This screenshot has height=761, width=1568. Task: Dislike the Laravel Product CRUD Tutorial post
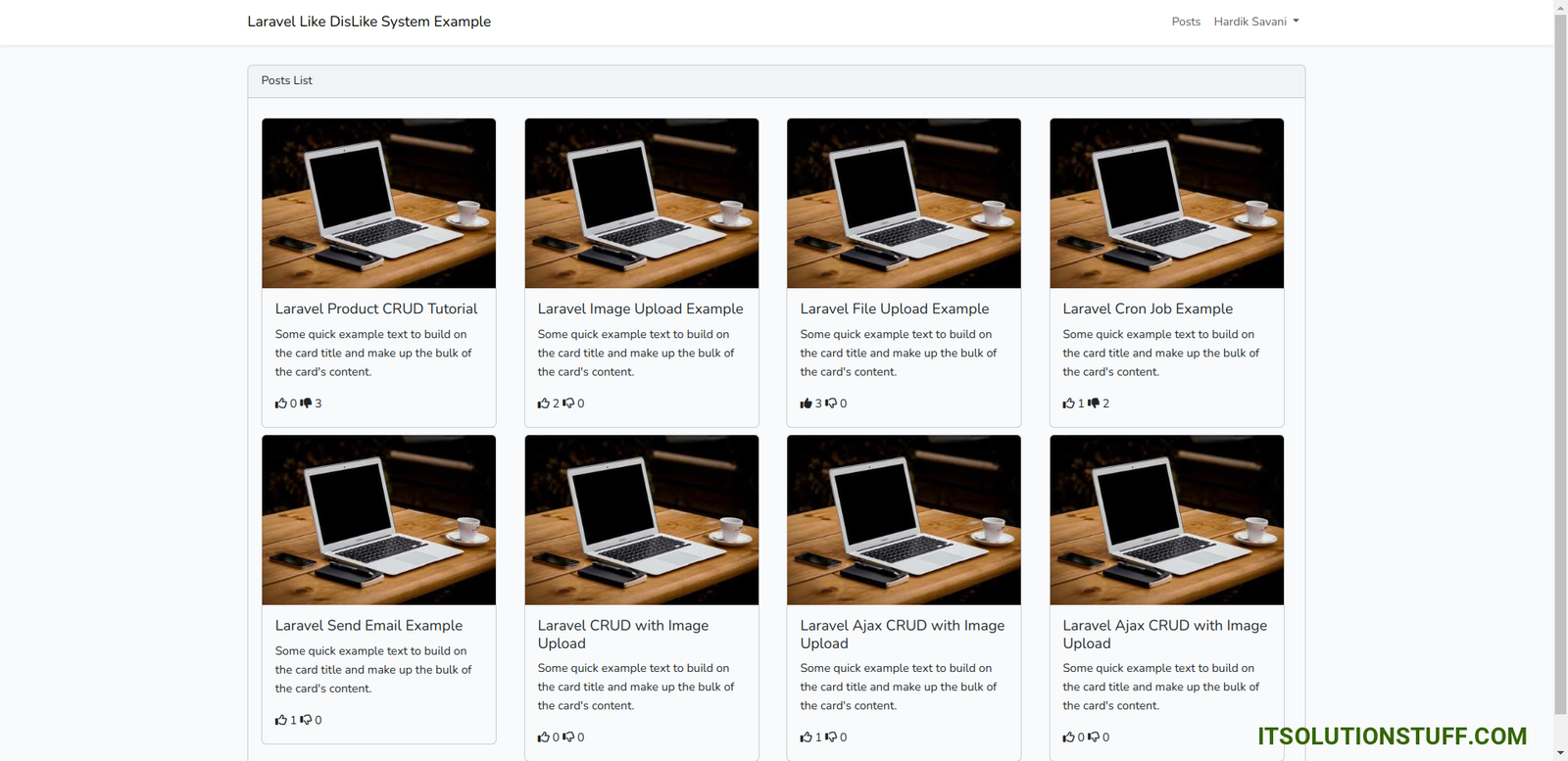pos(306,404)
